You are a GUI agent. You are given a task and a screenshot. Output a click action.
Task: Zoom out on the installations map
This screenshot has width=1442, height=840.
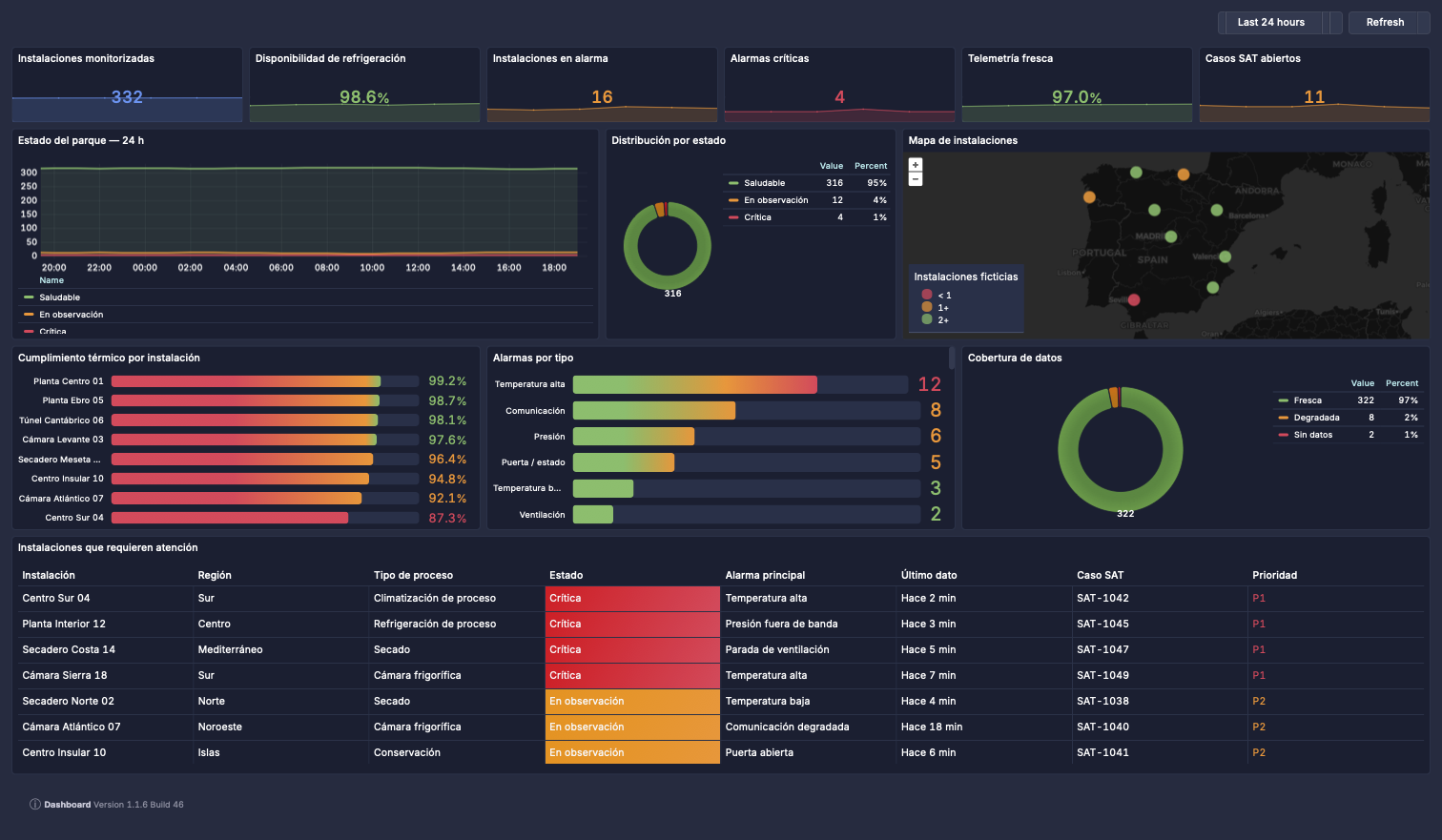pos(916,179)
